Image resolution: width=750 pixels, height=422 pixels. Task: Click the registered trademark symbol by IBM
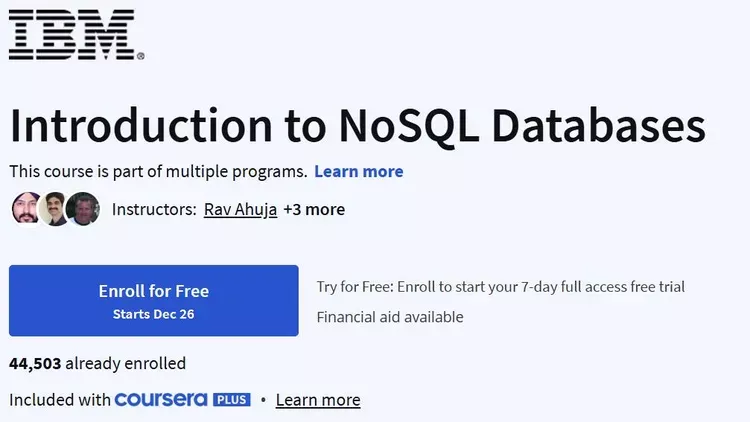(x=141, y=56)
